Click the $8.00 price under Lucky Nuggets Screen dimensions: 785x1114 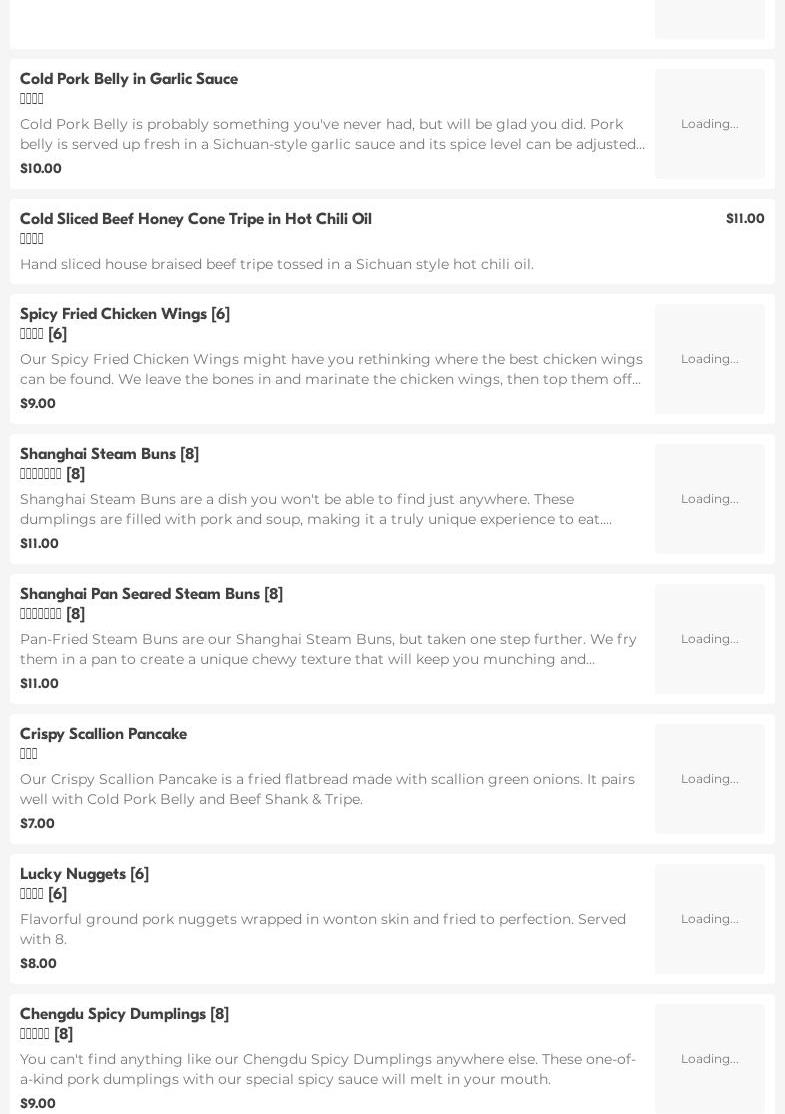tap(38, 963)
